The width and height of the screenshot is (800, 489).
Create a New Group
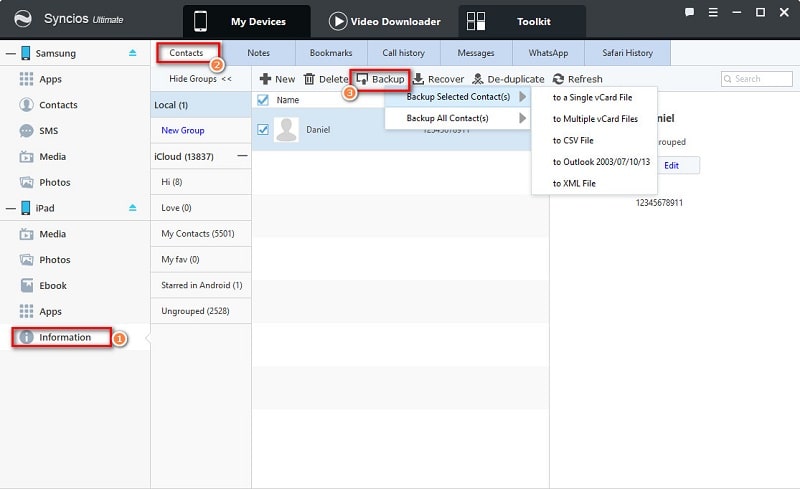tap(183, 130)
